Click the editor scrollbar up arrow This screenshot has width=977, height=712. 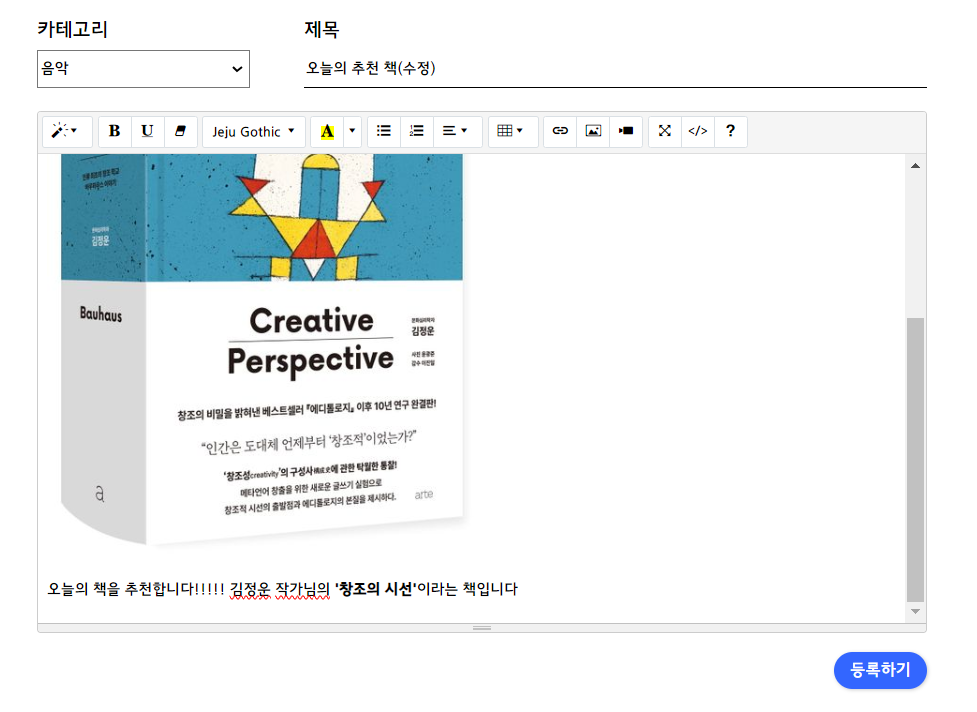[x=915, y=166]
